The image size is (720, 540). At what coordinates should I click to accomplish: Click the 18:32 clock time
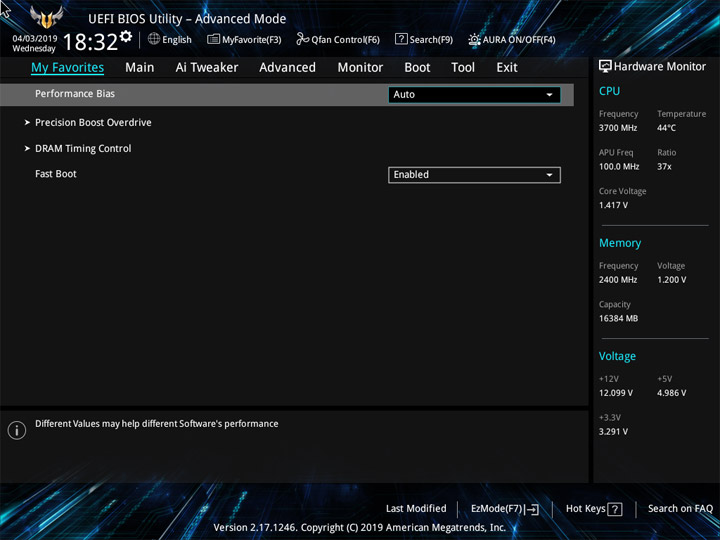[90, 42]
